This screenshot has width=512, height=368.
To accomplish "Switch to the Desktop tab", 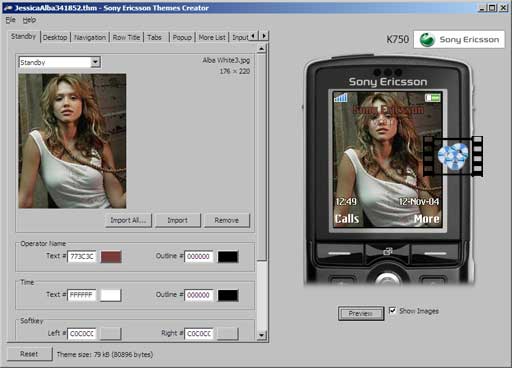I will (x=55, y=38).
